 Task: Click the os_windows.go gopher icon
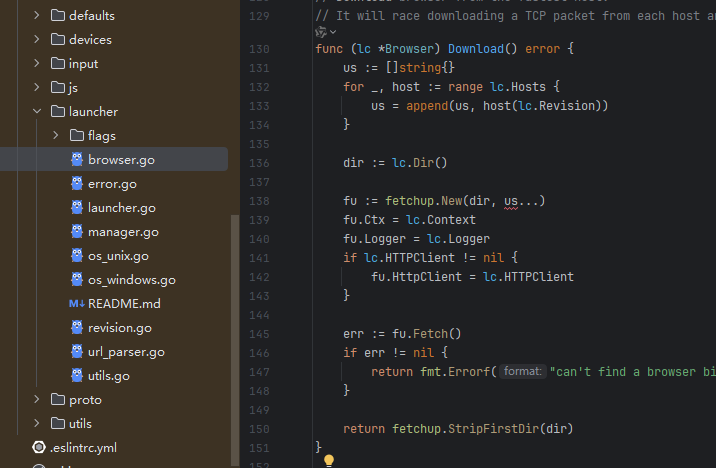[x=77, y=280]
